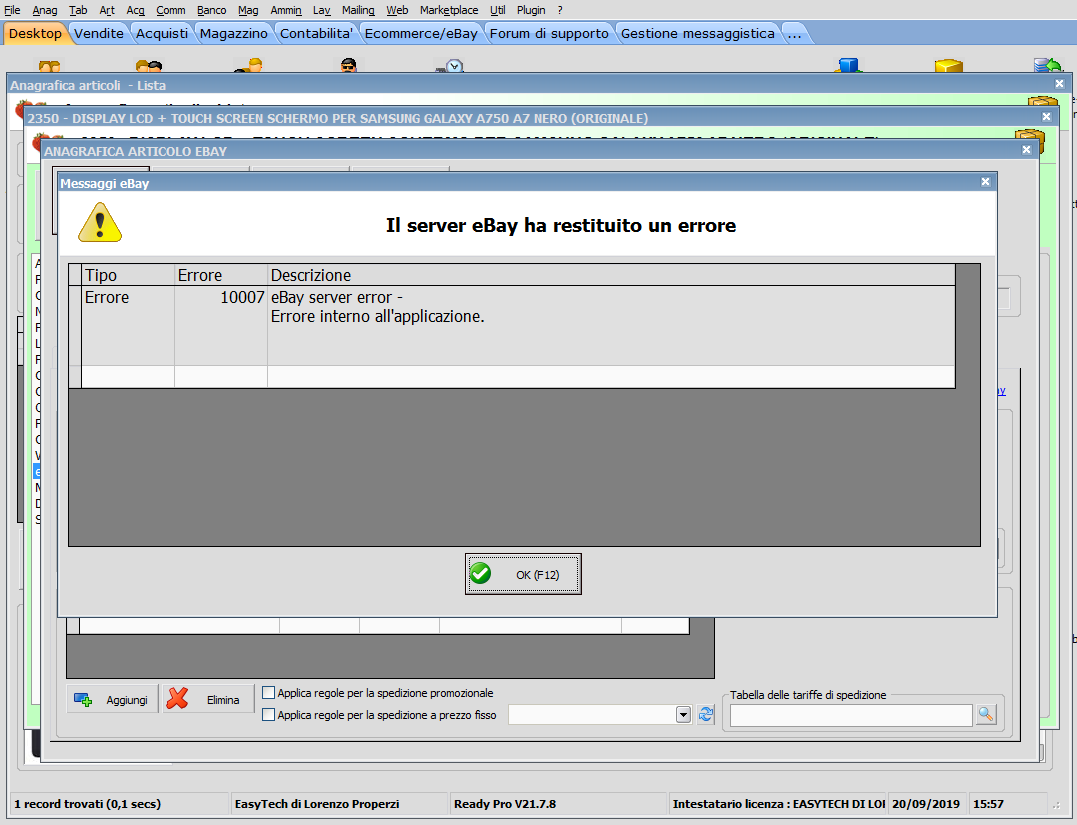Switch to the Desktop tab
Screen dimensions: 1077x825
[x=35, y=33]
